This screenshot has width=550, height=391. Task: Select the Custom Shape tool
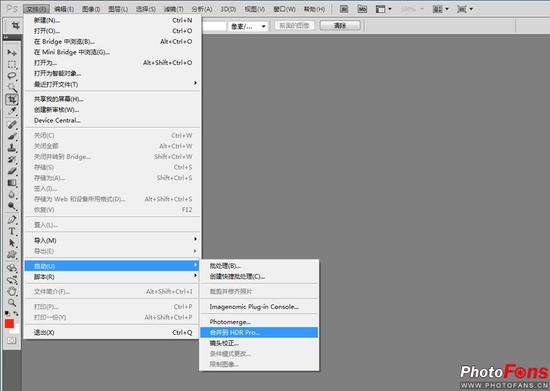[x=12, y=255]
